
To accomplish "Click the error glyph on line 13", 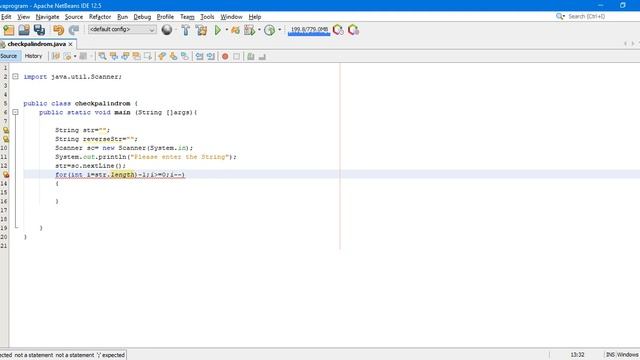I will pyautogui.click(x=6, y=175).
